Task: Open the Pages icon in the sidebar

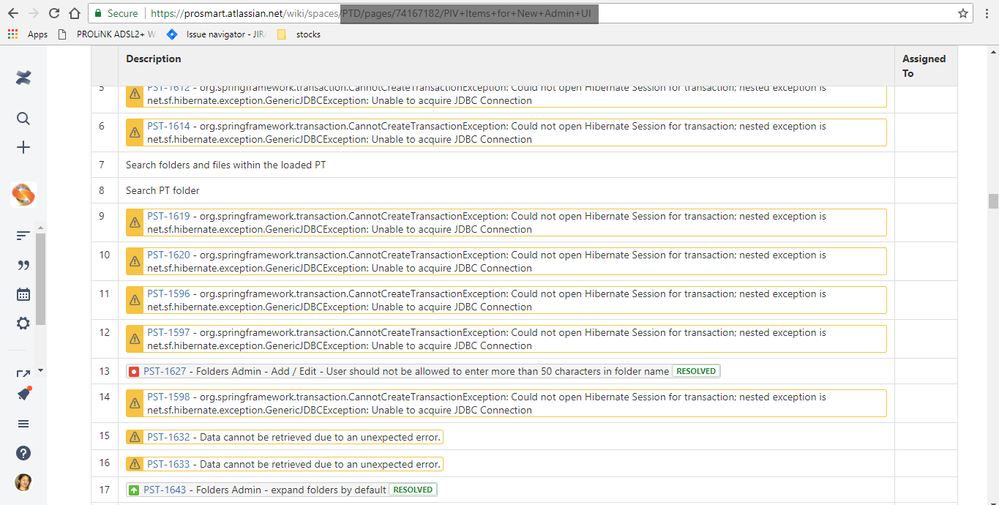Action: 24,236
